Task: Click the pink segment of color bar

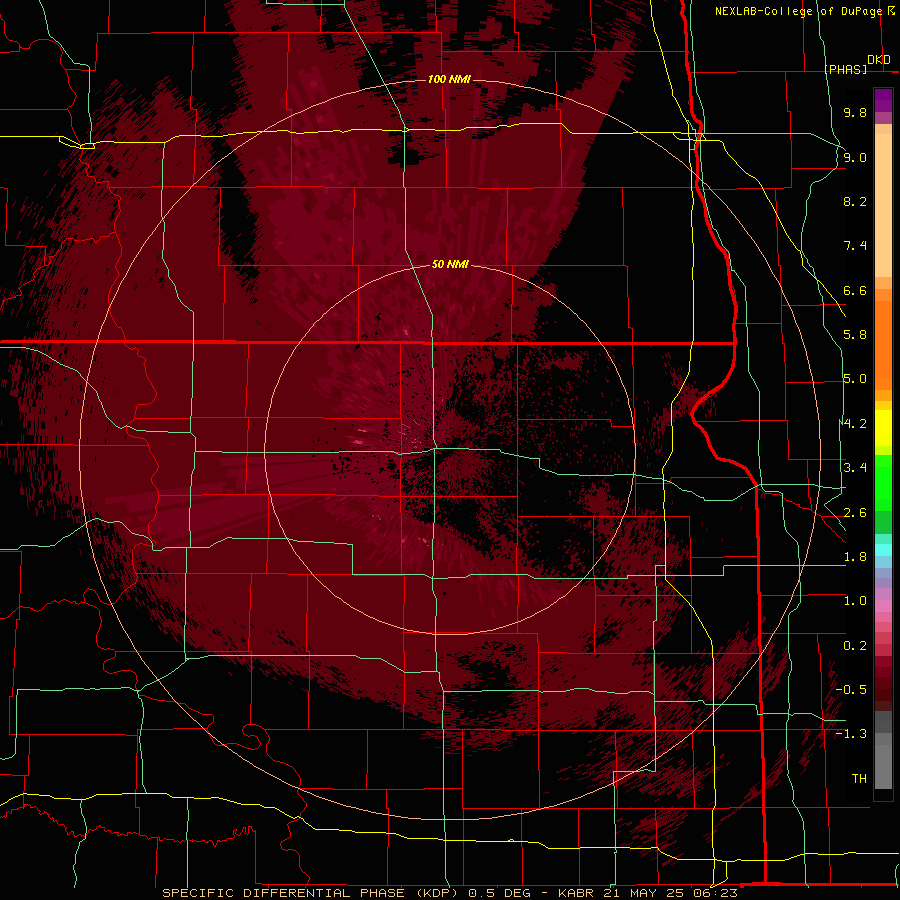Action: (883, 606)
